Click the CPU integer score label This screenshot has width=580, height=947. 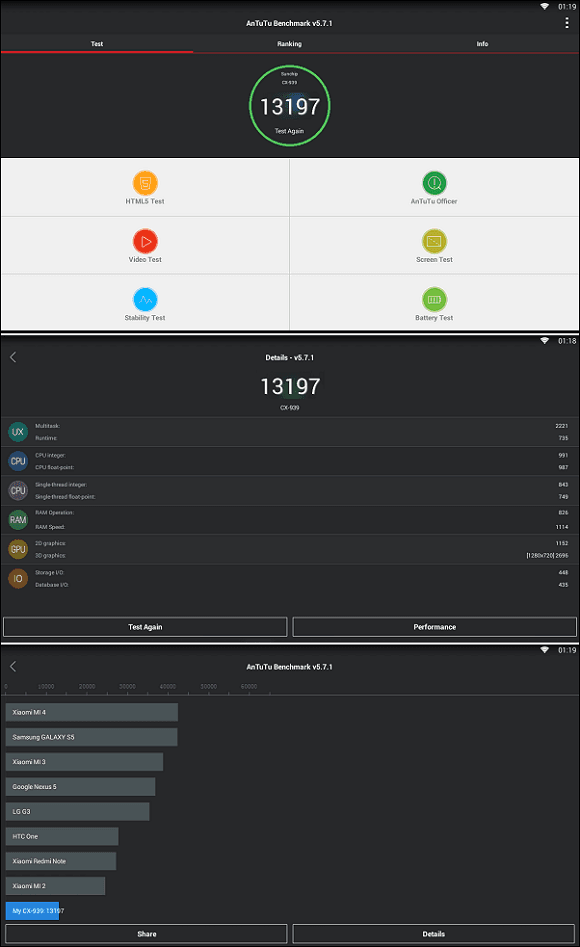click(x=50, y=455)
